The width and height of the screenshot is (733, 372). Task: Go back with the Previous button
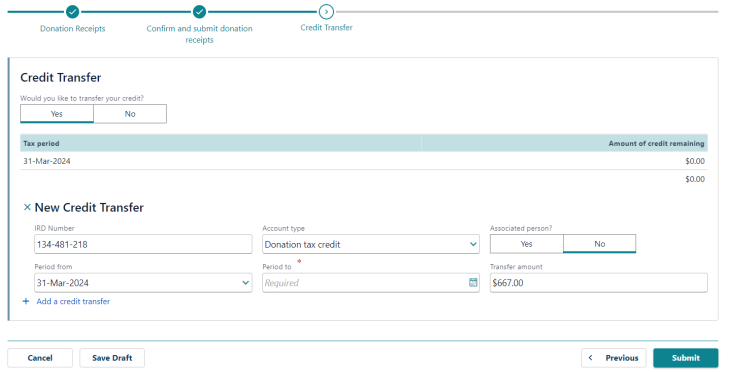pyautogui.click(x=613, y=358)
